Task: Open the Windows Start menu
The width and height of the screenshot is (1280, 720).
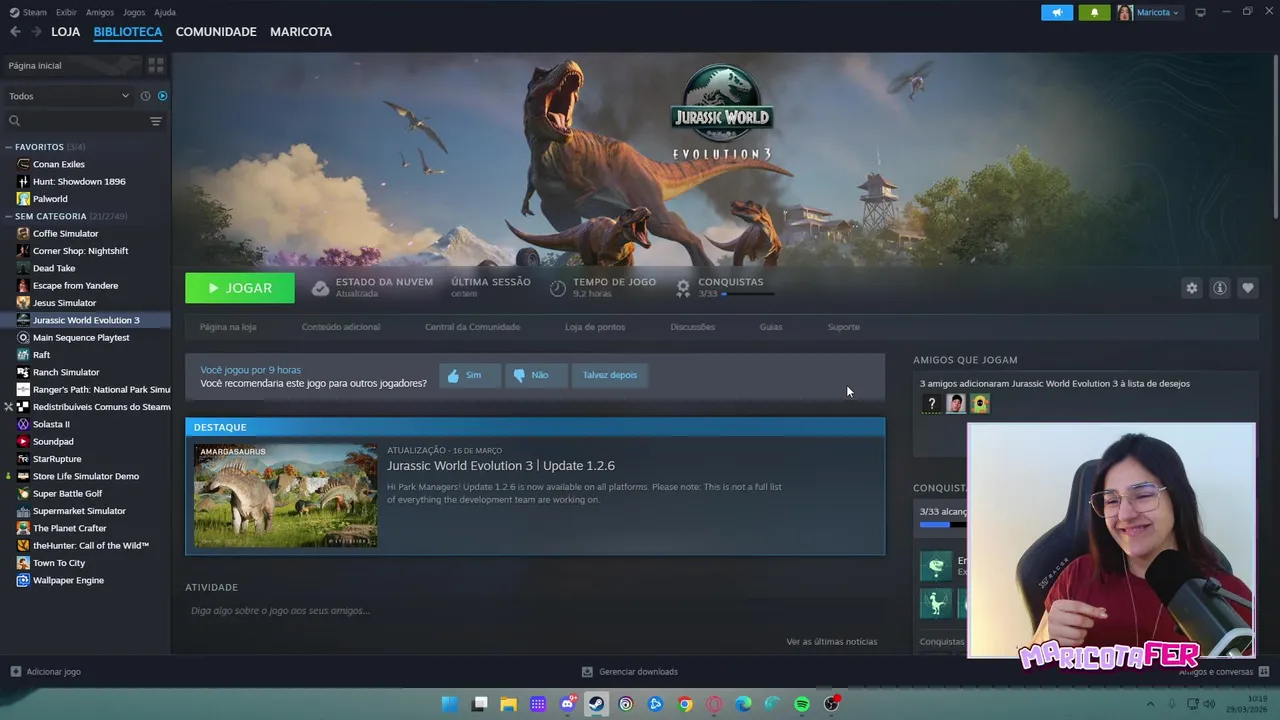Action: 450,704
